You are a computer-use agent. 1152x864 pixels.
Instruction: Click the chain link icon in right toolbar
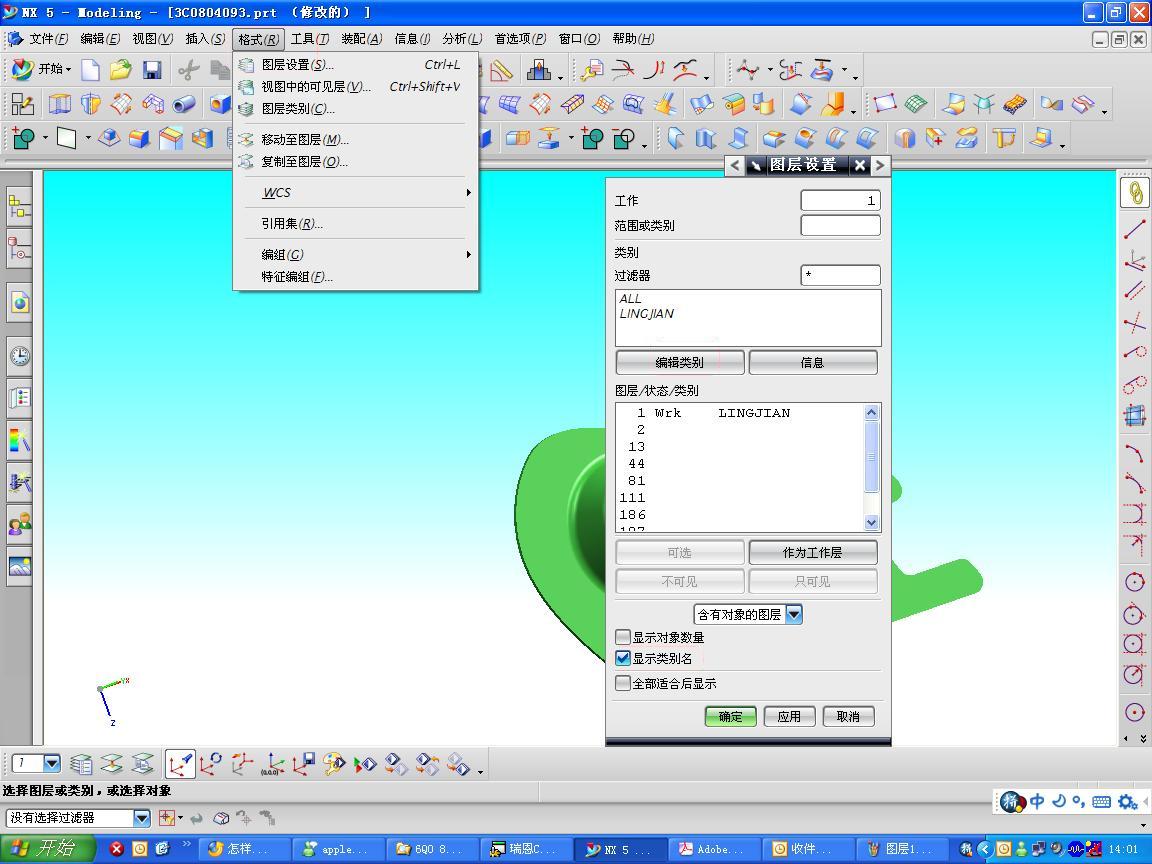tap(1135, 192)
